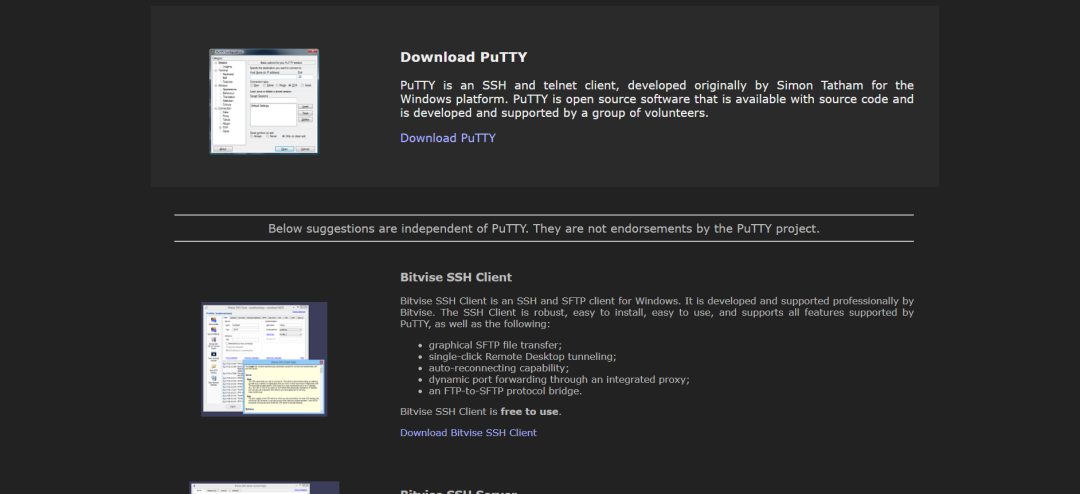Image resolution: width=1080 pixels, height=494 pixels.
Task: Click 'graphical SFTP file transfer;' bullet
Action: [495, 345]
